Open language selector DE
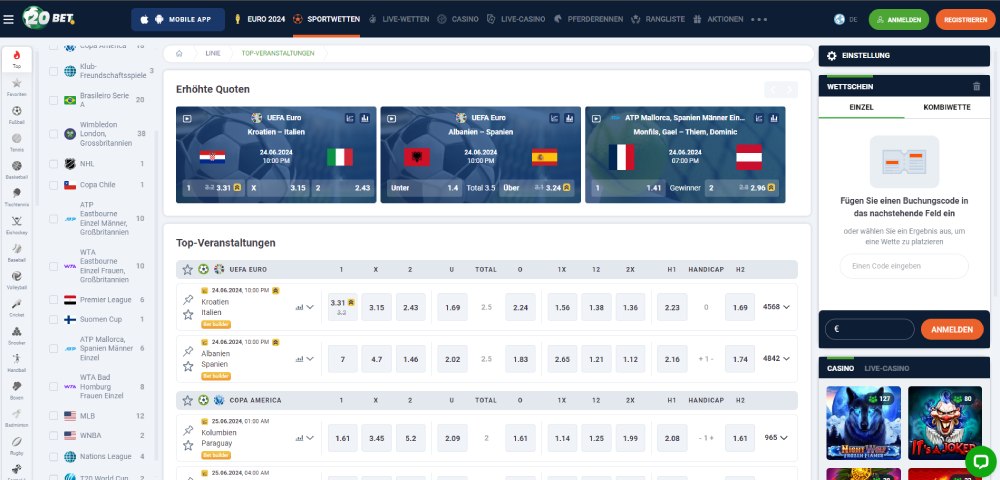 (x=845, y=19)
